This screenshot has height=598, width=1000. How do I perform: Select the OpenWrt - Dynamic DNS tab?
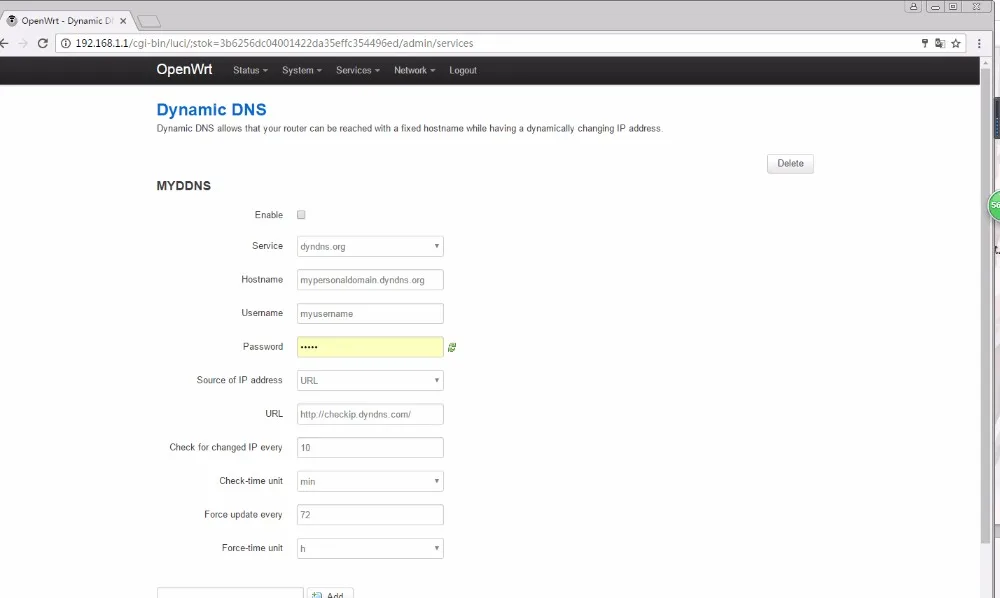67,20
